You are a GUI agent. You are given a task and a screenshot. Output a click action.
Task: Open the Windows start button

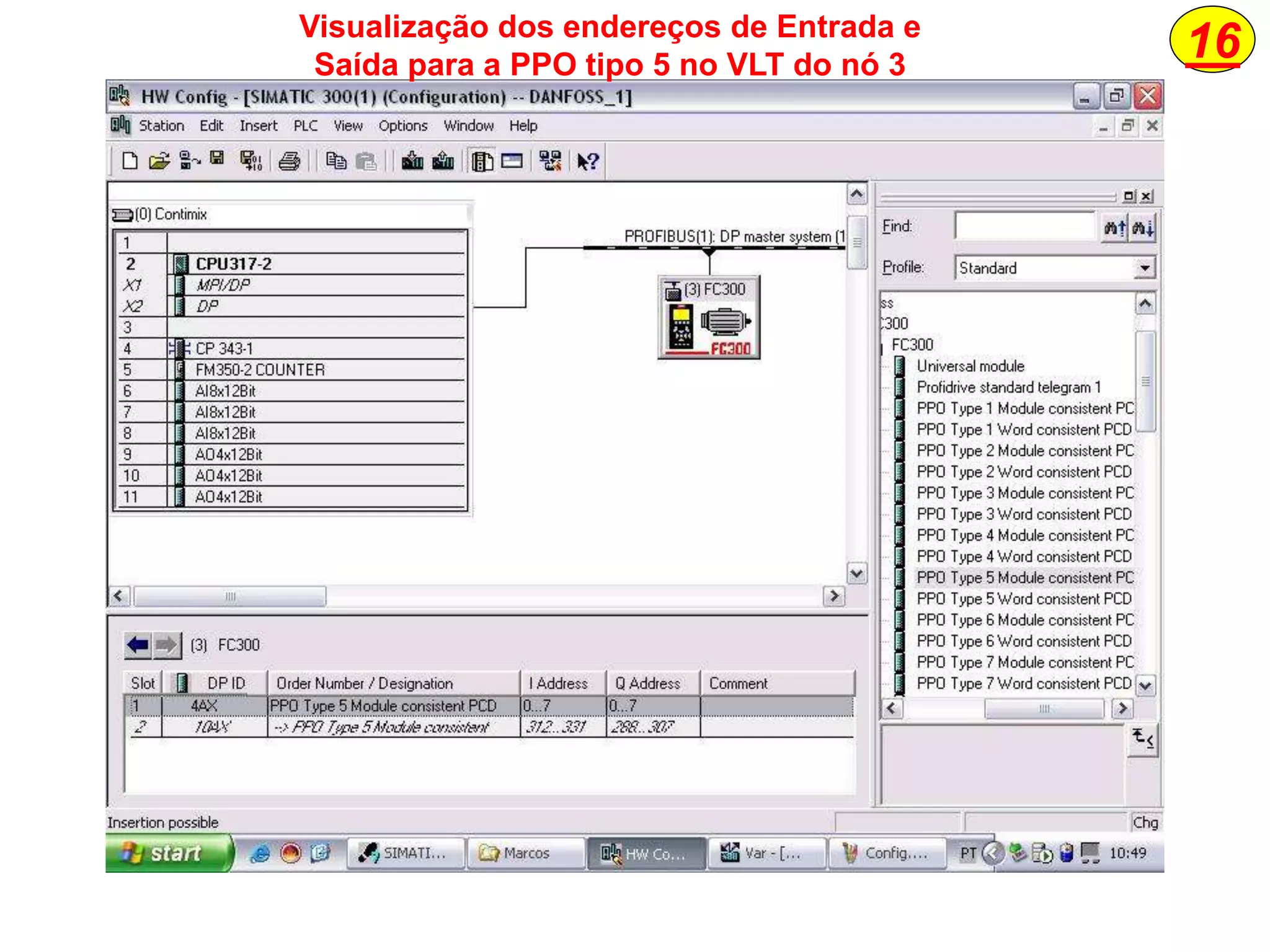tap(169, 853)
